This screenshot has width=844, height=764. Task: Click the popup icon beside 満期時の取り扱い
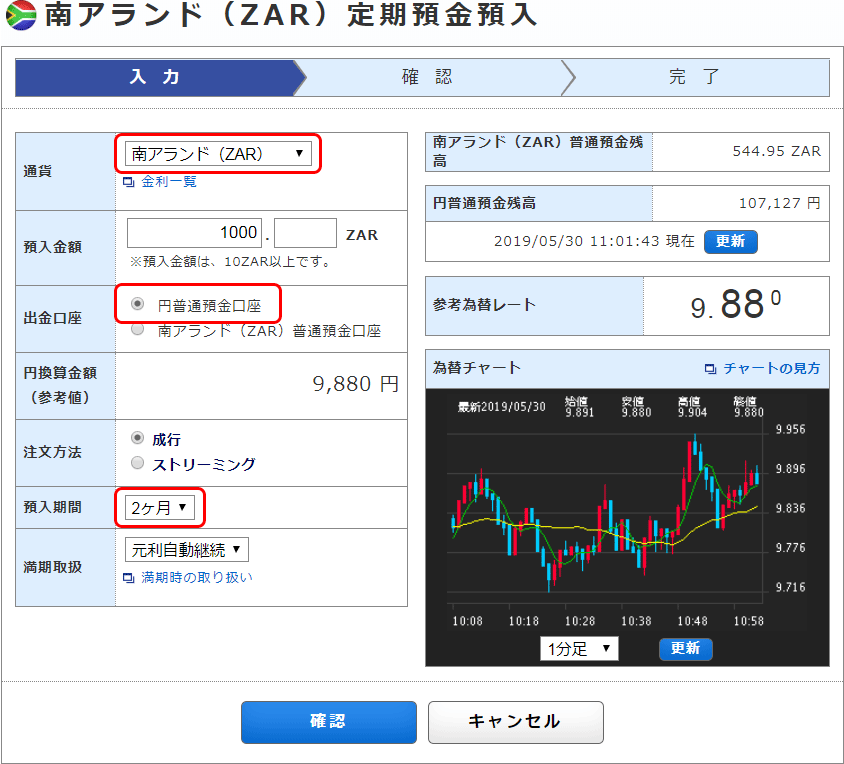point(129,578)
